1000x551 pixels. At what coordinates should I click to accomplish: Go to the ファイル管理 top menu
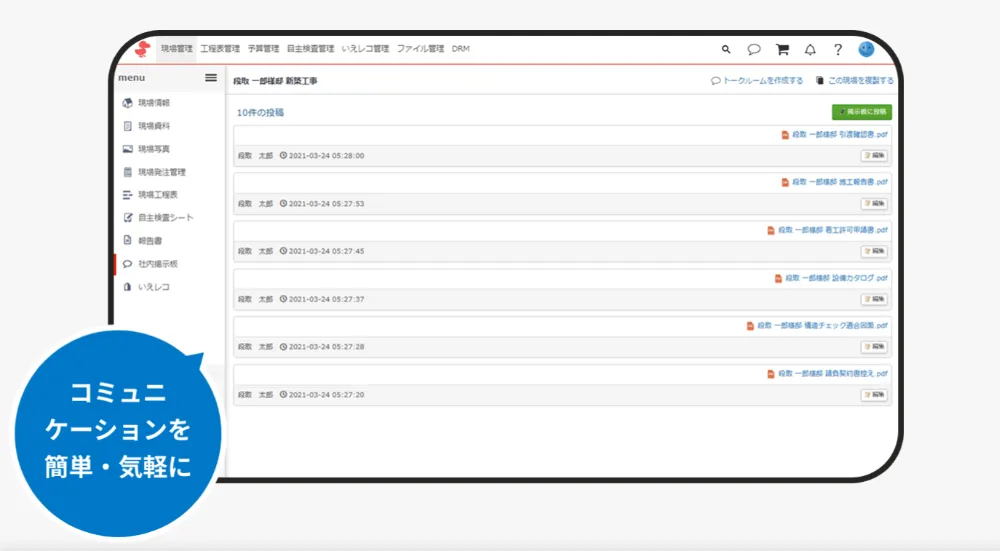point(420,48)
